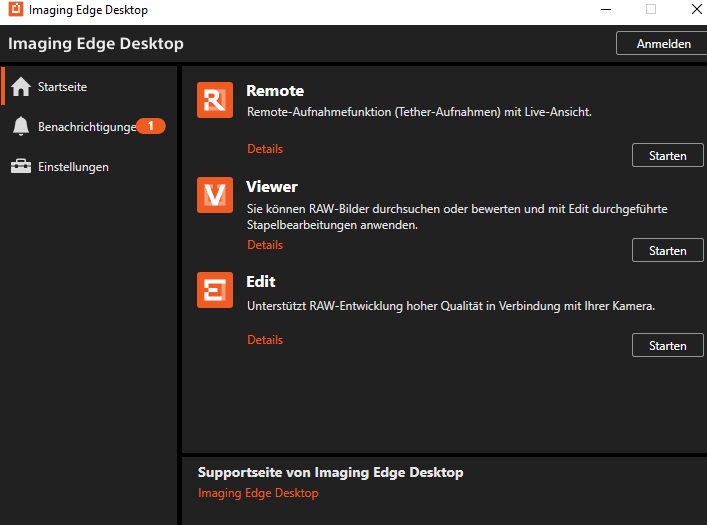This screenshot has height=525, width=707.
Task: Click the Einstellungen toolbox icon
Action: click(x=21, y=166)
